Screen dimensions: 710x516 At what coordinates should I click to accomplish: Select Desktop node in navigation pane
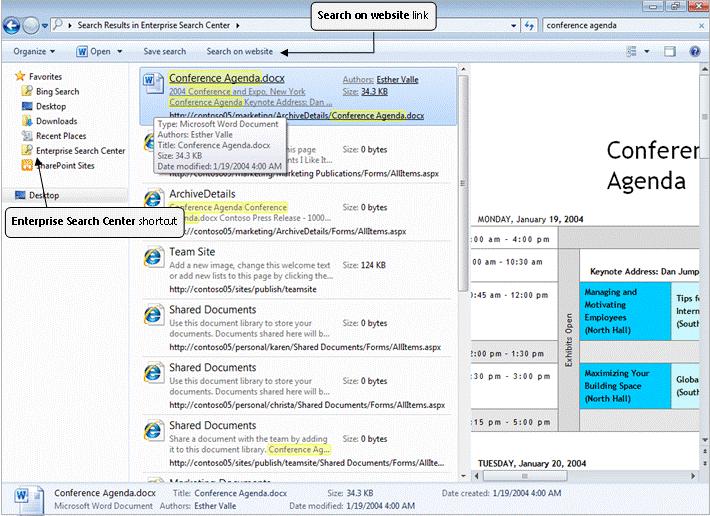coord(44,196)
